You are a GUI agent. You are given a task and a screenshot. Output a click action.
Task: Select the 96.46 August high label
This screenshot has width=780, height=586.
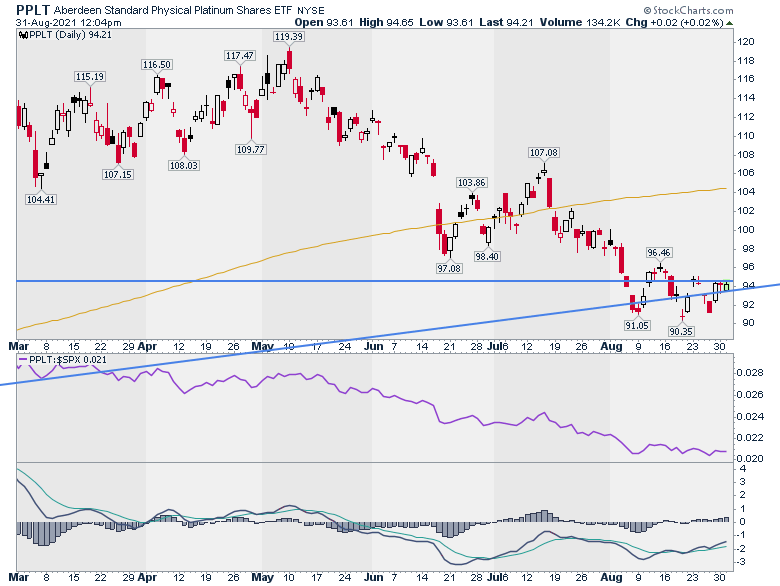pos(659,253)
